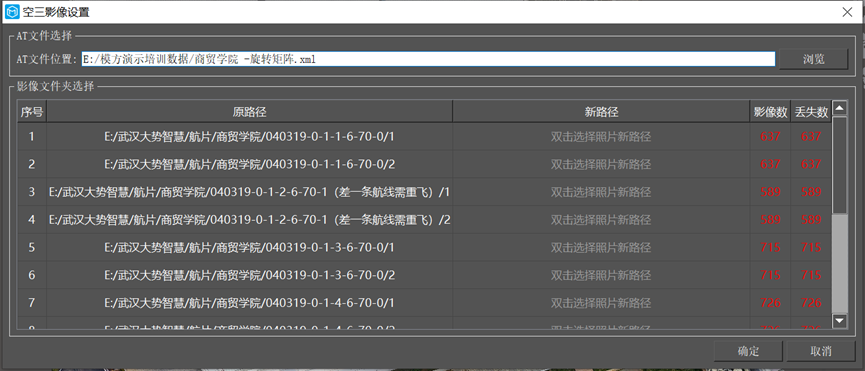Select row number 5 cell
865x371 pixels.
point(31,247)
